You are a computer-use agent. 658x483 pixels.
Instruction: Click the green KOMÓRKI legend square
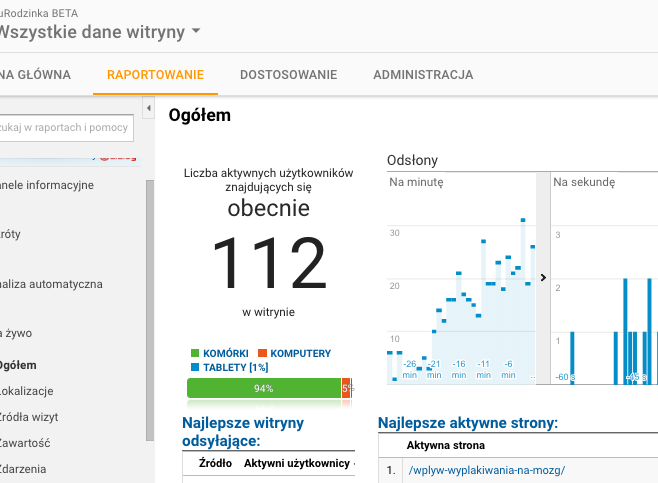194,354
